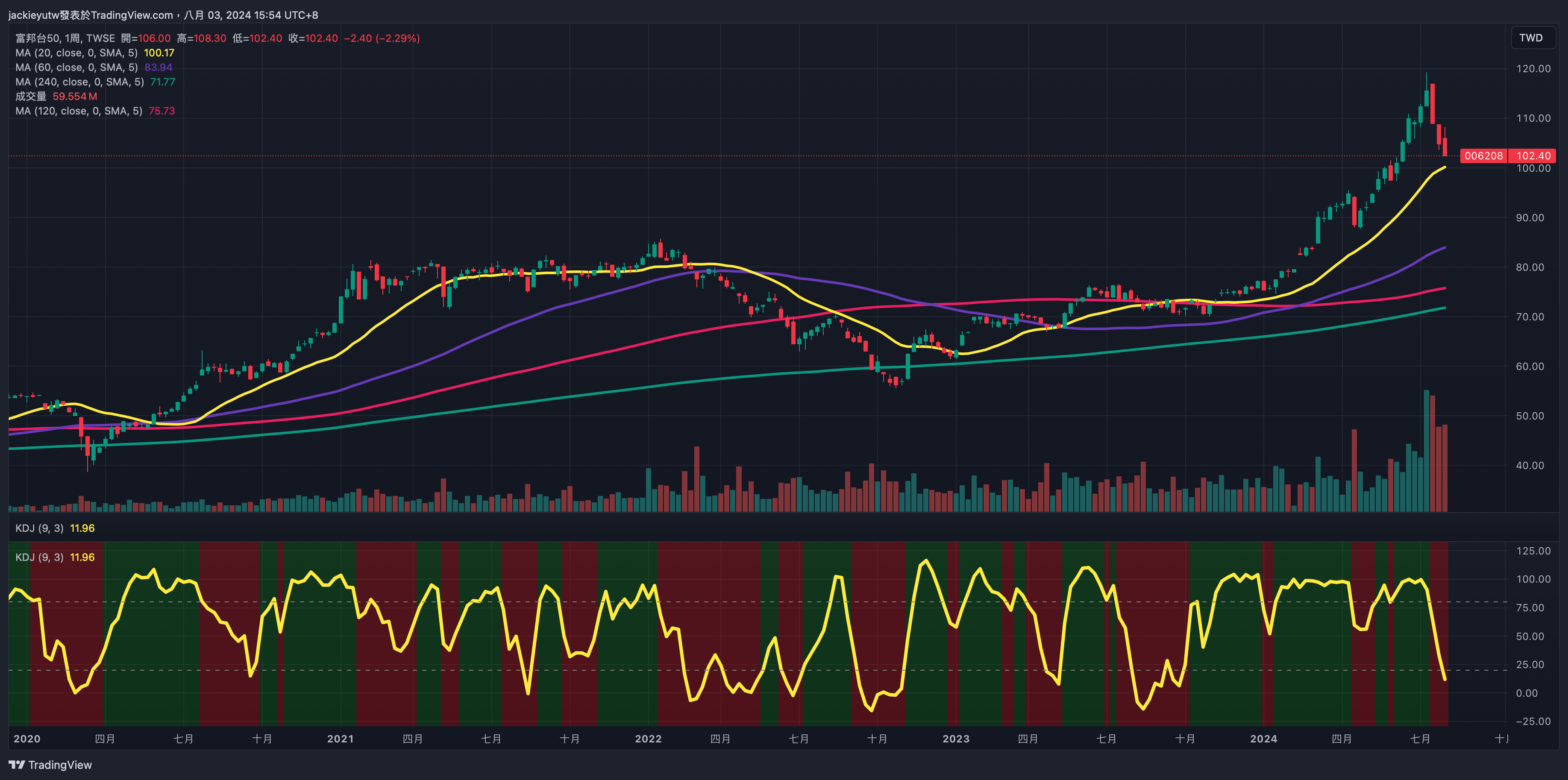Click the 120.00 price scale label

1533,69
